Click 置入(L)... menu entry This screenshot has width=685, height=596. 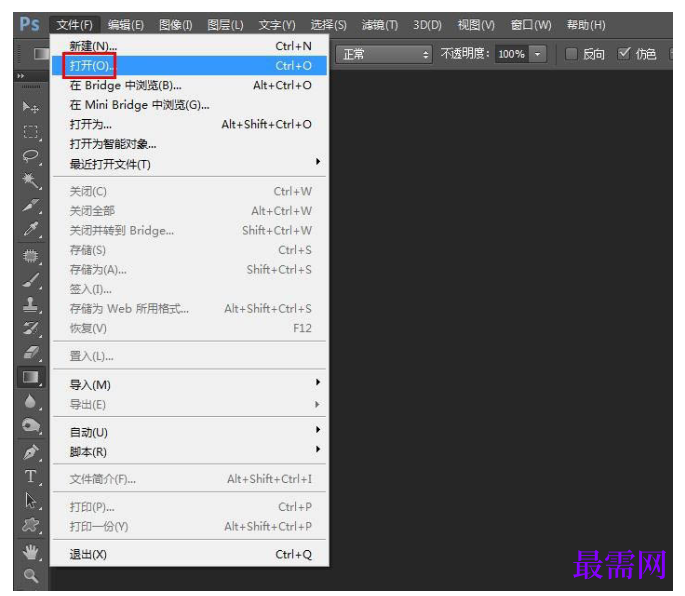[x=189, y=356]
